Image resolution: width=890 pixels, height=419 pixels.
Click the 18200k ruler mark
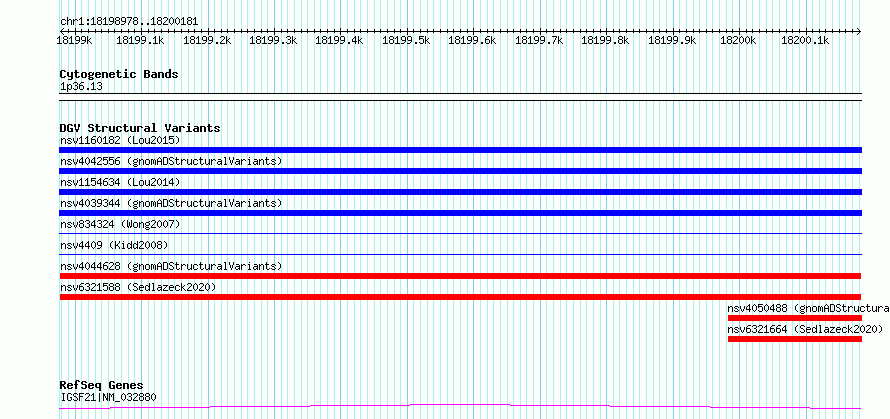[738, 40]
